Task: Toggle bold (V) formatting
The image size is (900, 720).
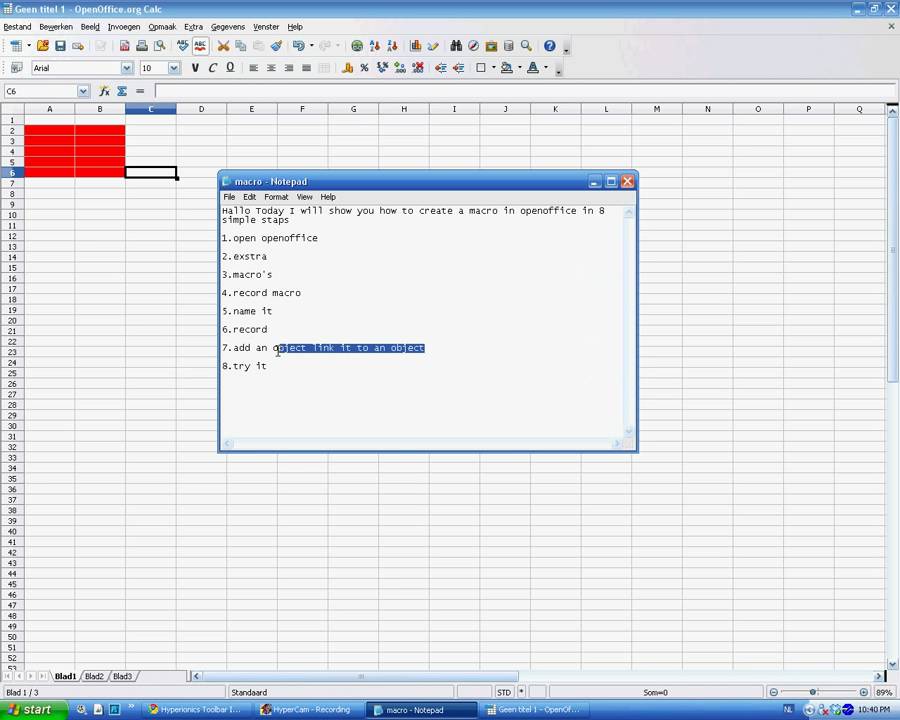Action: tap(195, 68)
